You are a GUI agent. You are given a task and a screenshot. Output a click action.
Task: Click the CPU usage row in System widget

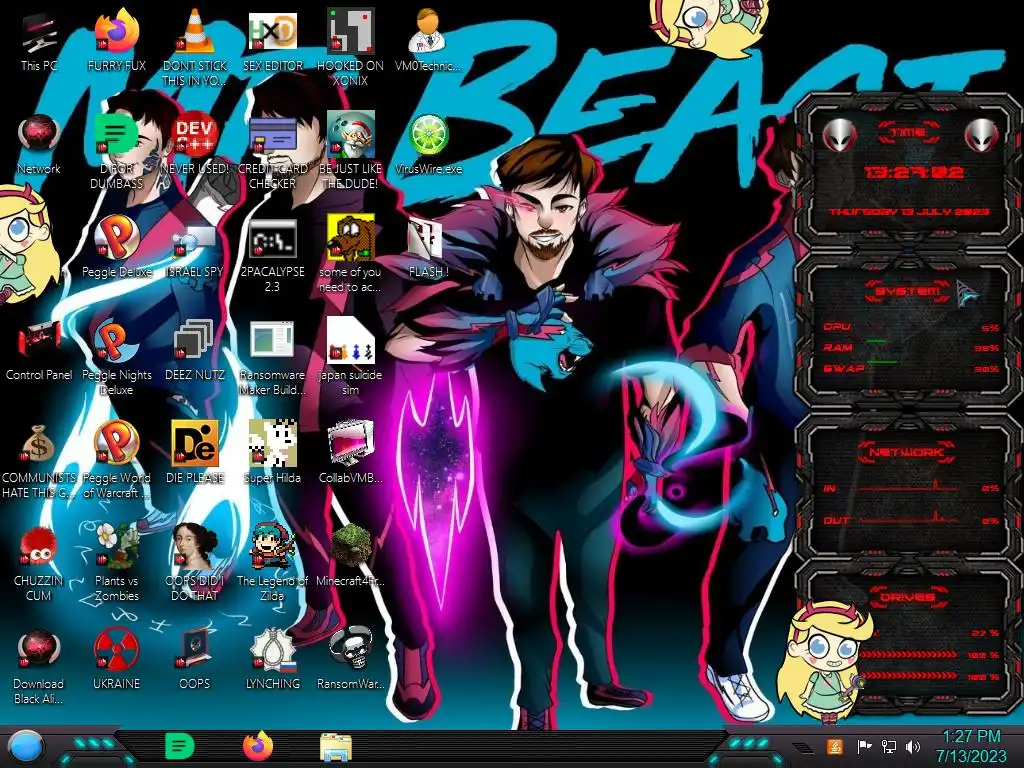pyautogui.click(x=911, y=327)
